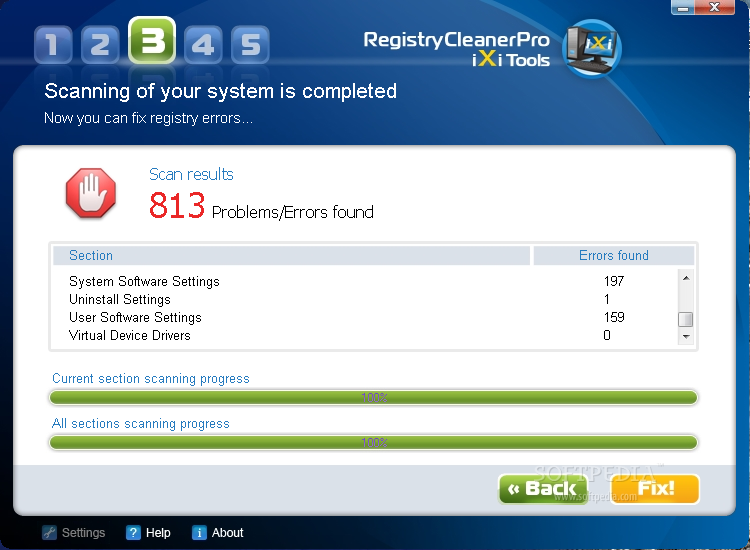Click the 'Scanning of your system is completed' heading
This screenshot has height=550, width=750.
221,91
